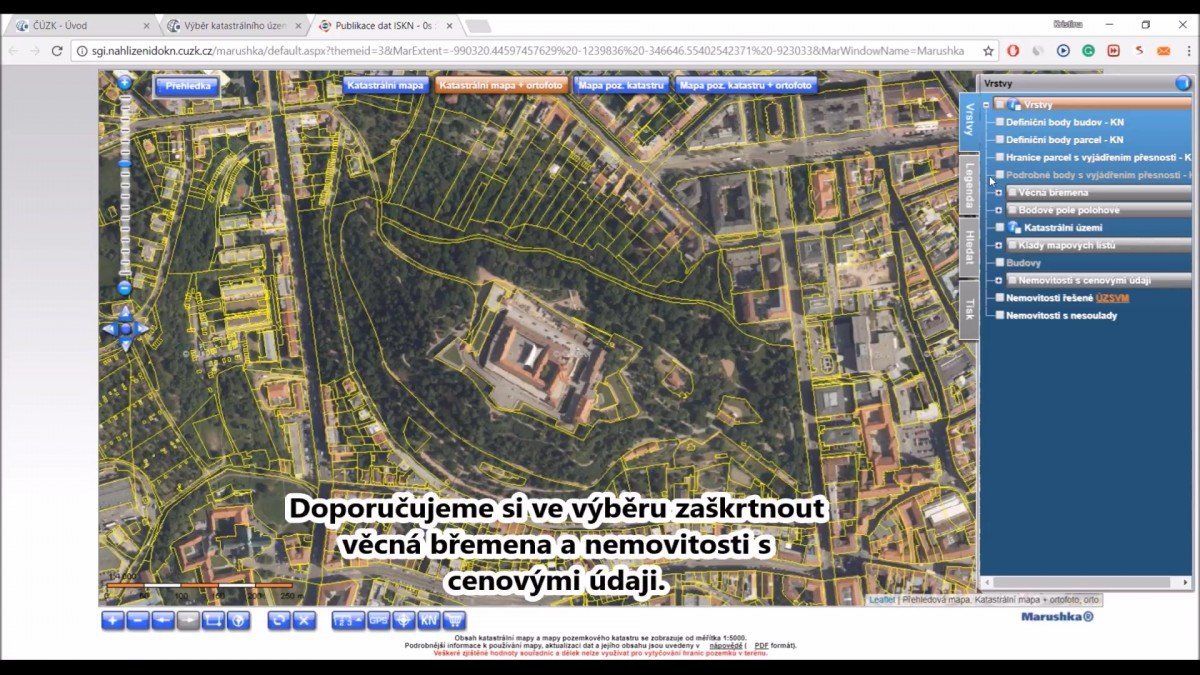This screenshot has height=675, width=1200.
Task: Open the Legenda side tab
Action: click(969, 186)
